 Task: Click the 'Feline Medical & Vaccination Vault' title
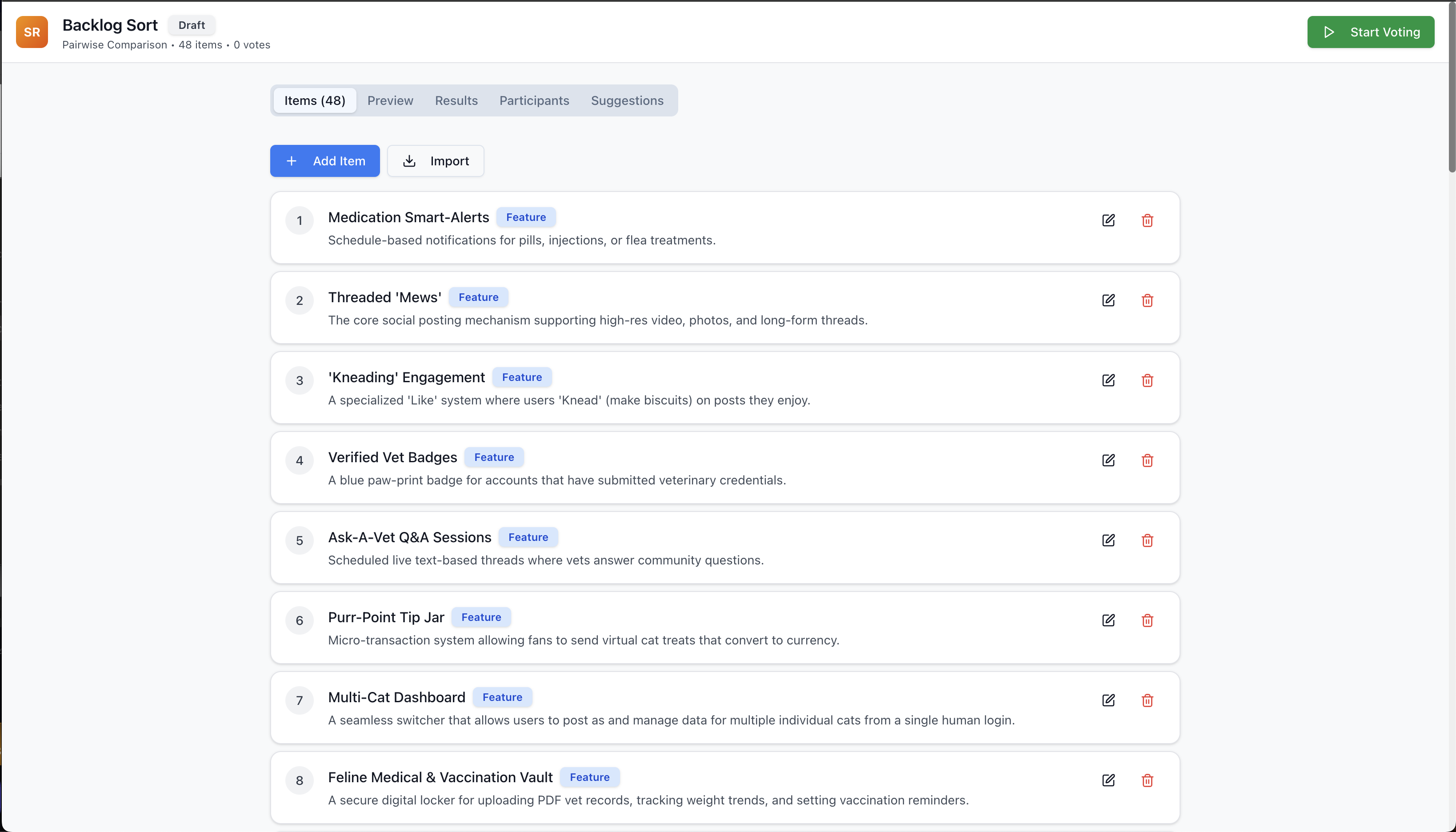(x=440, y=777)
